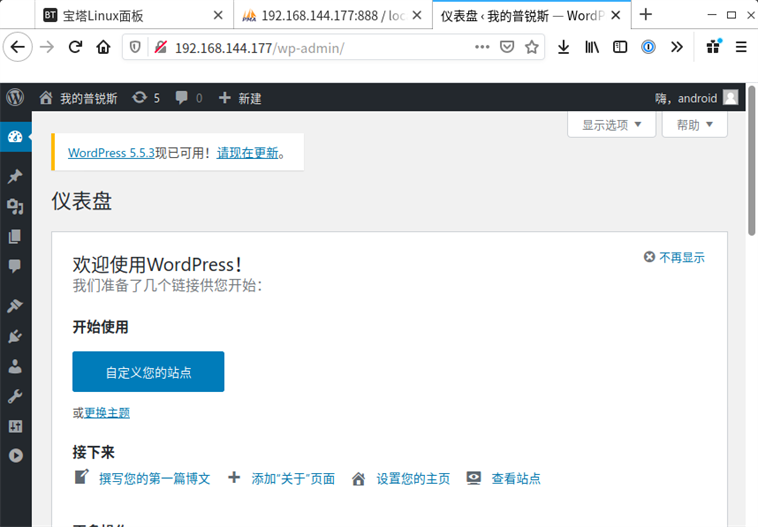Open Plugins sidebar icon
758x527 pixels.
[15, 336]
